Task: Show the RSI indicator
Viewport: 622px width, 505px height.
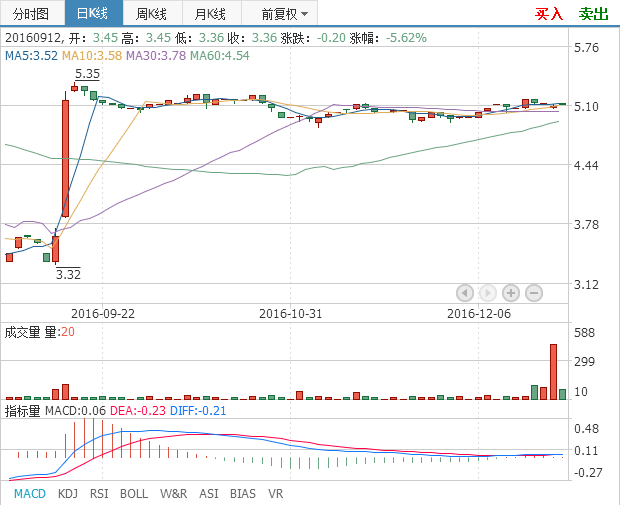Action: (x=99, y=493)
